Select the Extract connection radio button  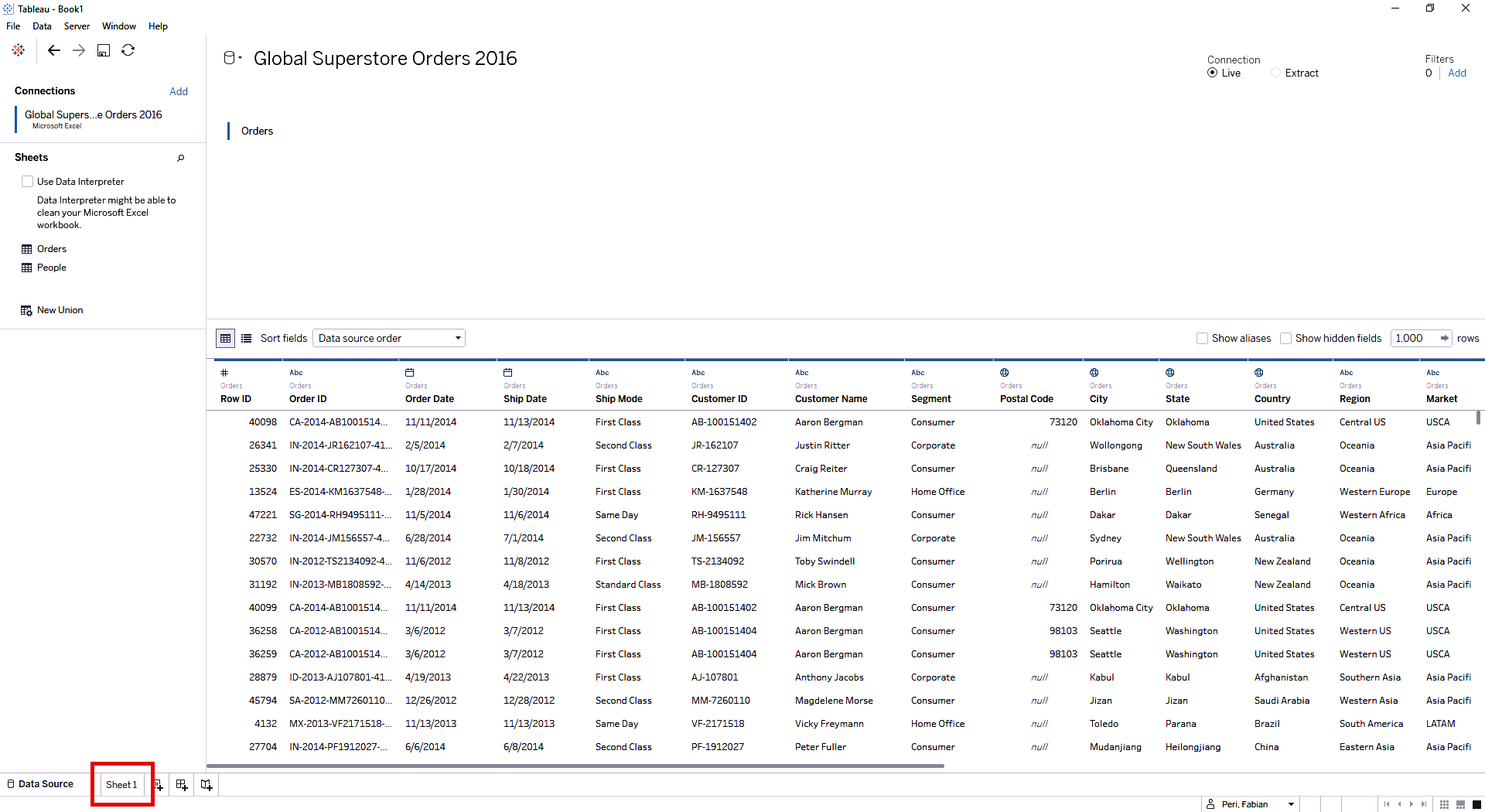point(1276,73)
